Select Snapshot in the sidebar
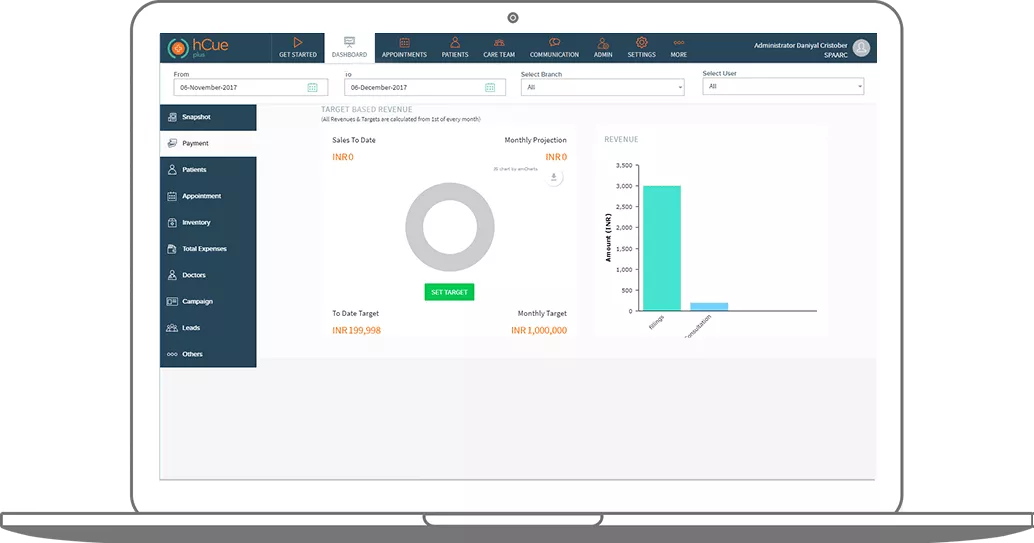This screenshot has width=1034, height=543. coord(197,117)
